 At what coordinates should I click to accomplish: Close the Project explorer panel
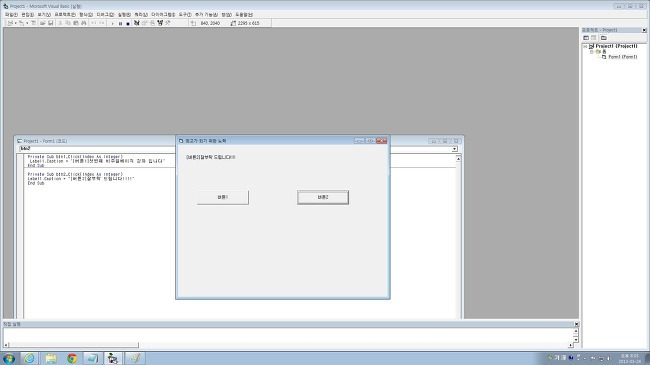click(x=644, y=30)
